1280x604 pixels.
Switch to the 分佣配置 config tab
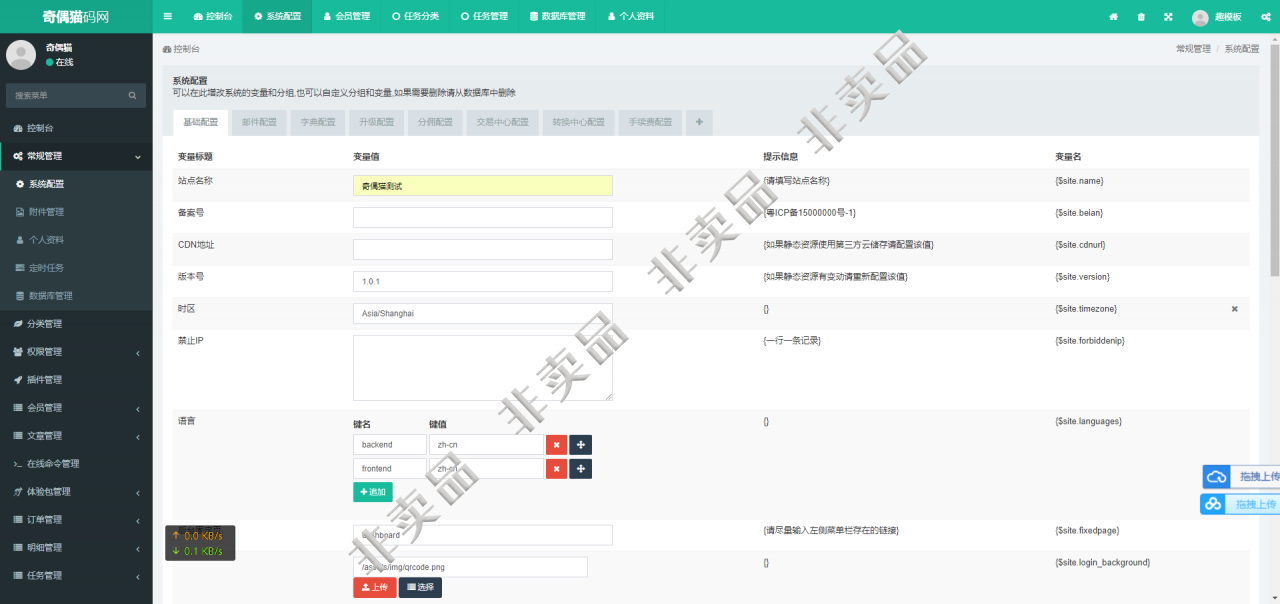point(435,122)
